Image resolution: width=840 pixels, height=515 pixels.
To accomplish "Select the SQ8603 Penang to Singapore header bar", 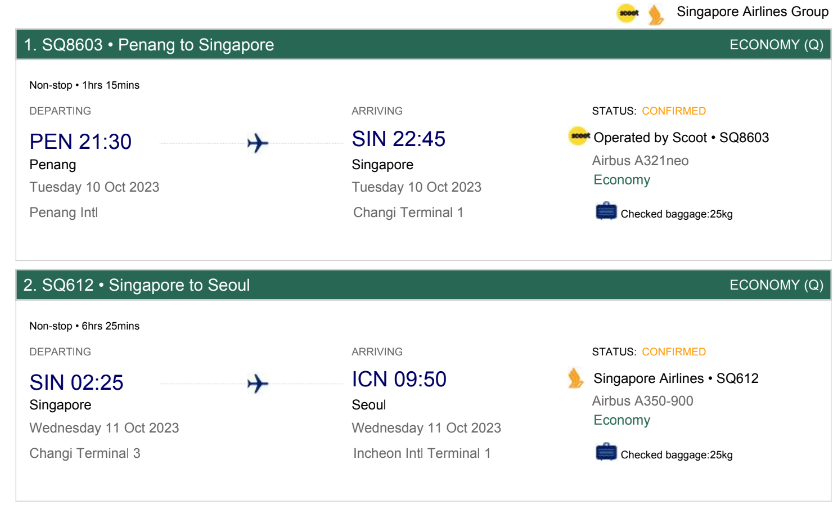I will pos(423,44).
